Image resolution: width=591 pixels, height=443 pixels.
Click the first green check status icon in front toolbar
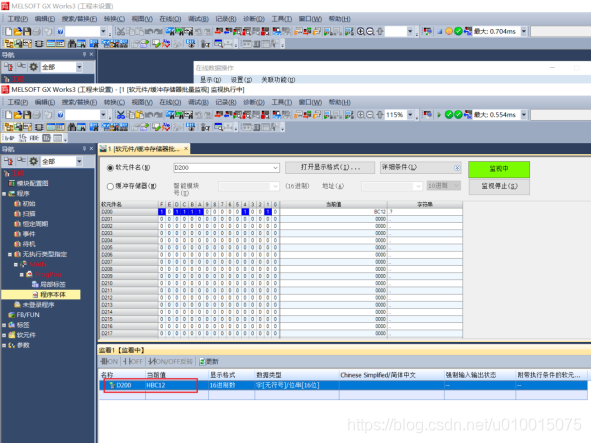pyautogui.click(x=449, y=115)
